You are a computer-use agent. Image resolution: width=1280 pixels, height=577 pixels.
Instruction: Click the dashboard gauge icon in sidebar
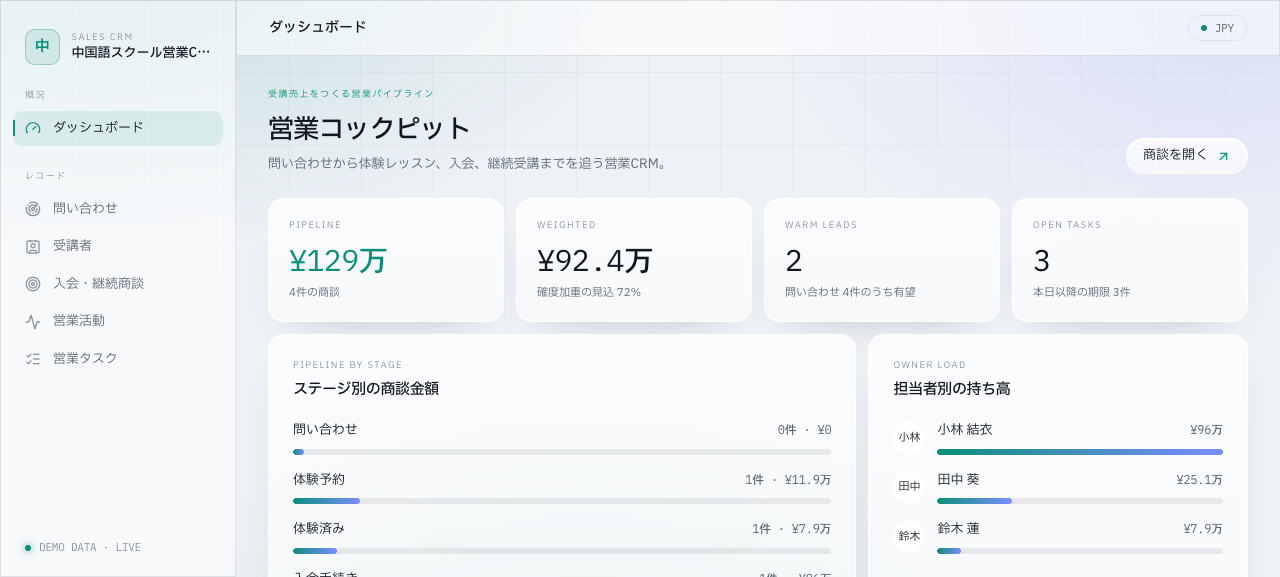[33, 128]
